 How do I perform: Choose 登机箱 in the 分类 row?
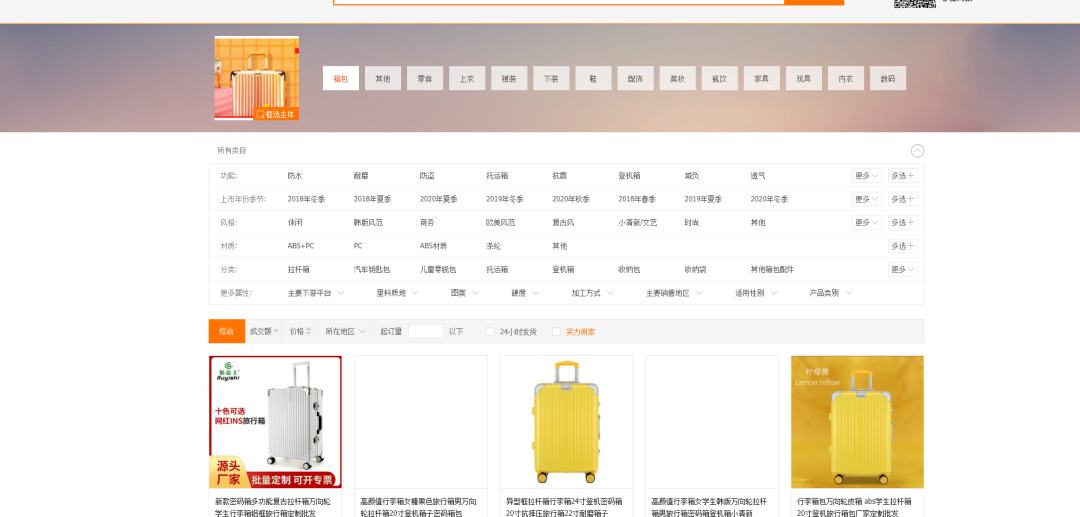click(x=563, y=269)
